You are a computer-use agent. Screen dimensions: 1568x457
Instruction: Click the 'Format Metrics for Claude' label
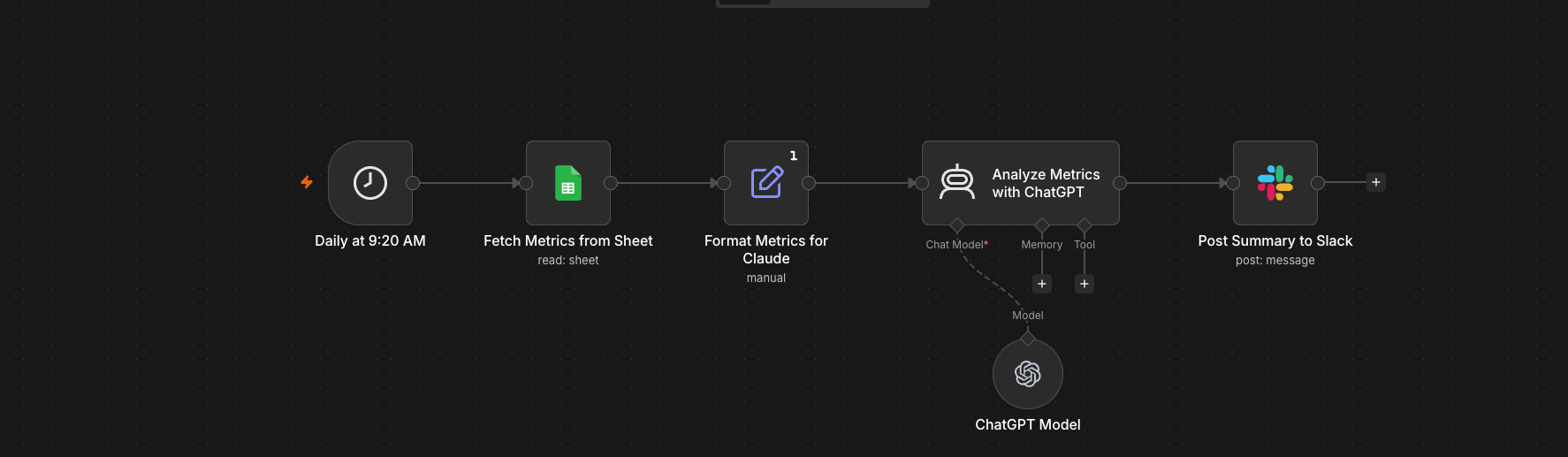(x=766, y=249)
